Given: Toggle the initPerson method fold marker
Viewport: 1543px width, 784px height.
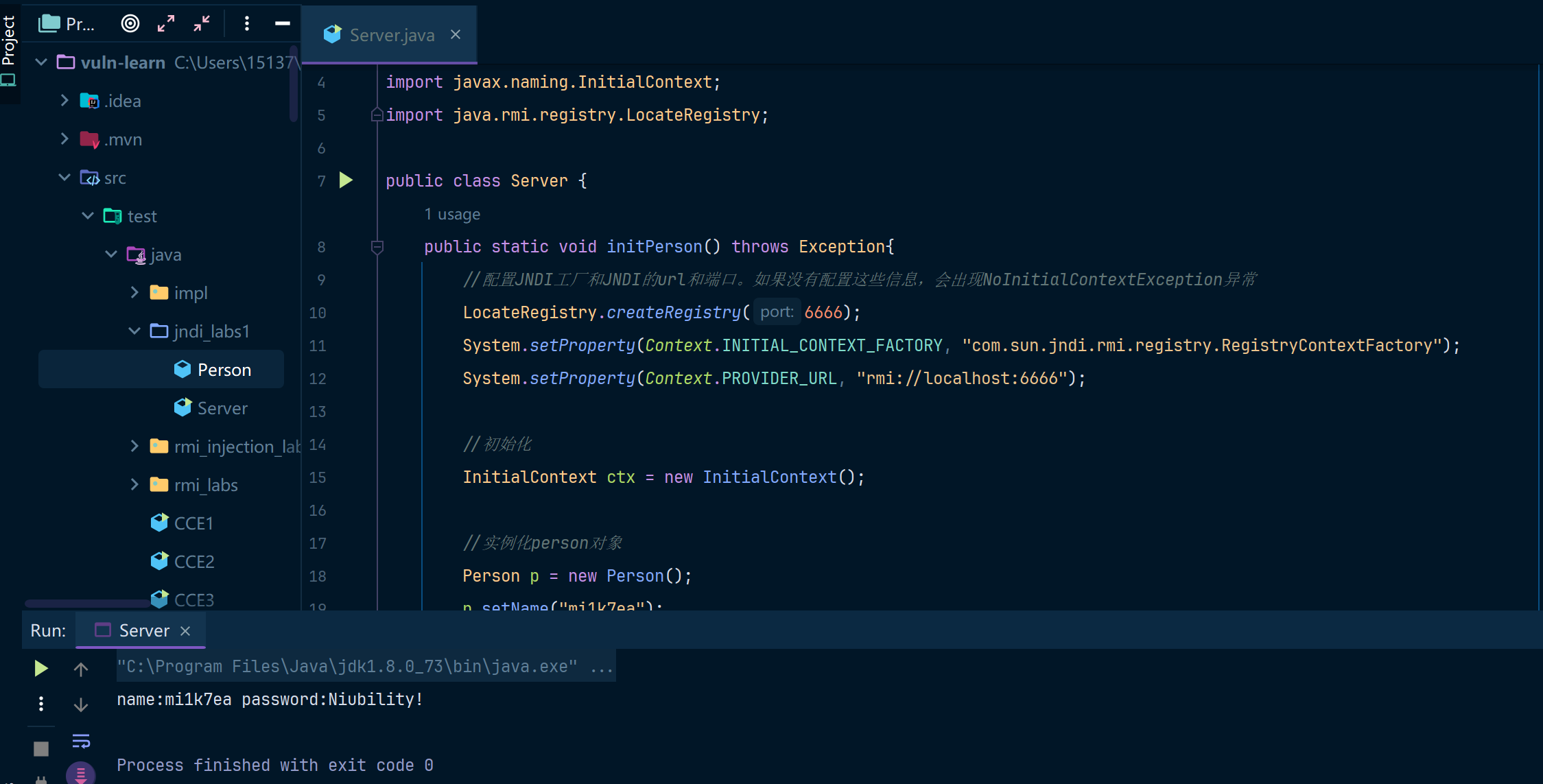Looking at the screenshot, I should [x=377, y=247].
